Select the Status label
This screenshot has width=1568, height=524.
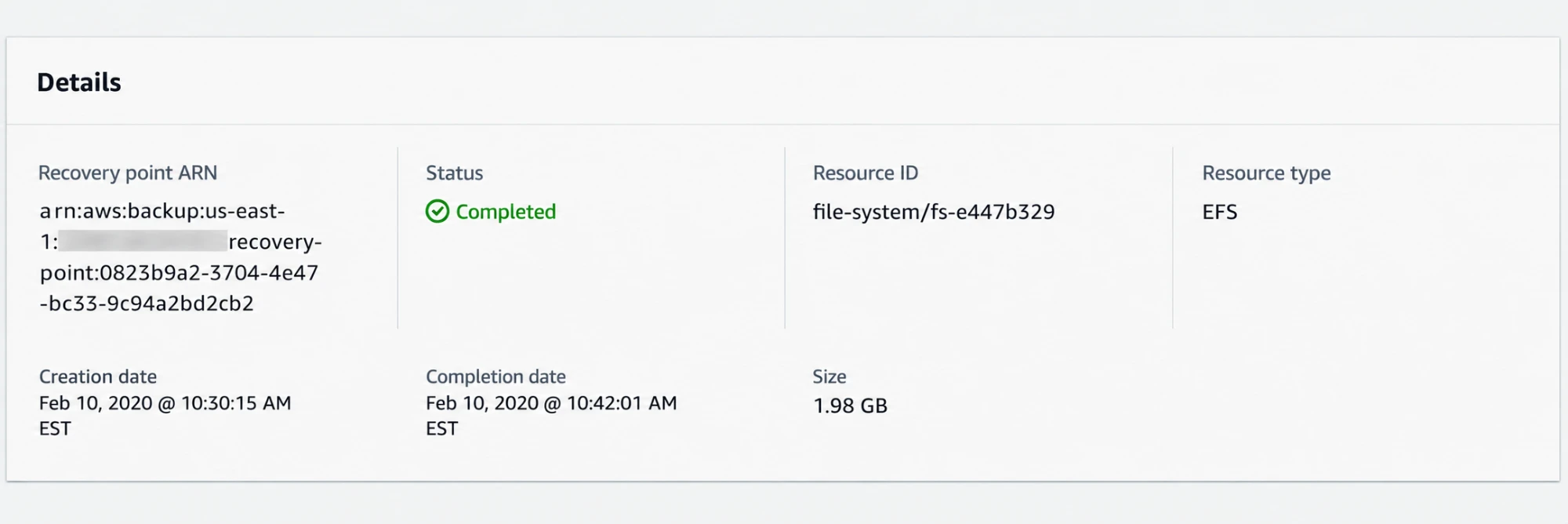(x=455, y=173)
